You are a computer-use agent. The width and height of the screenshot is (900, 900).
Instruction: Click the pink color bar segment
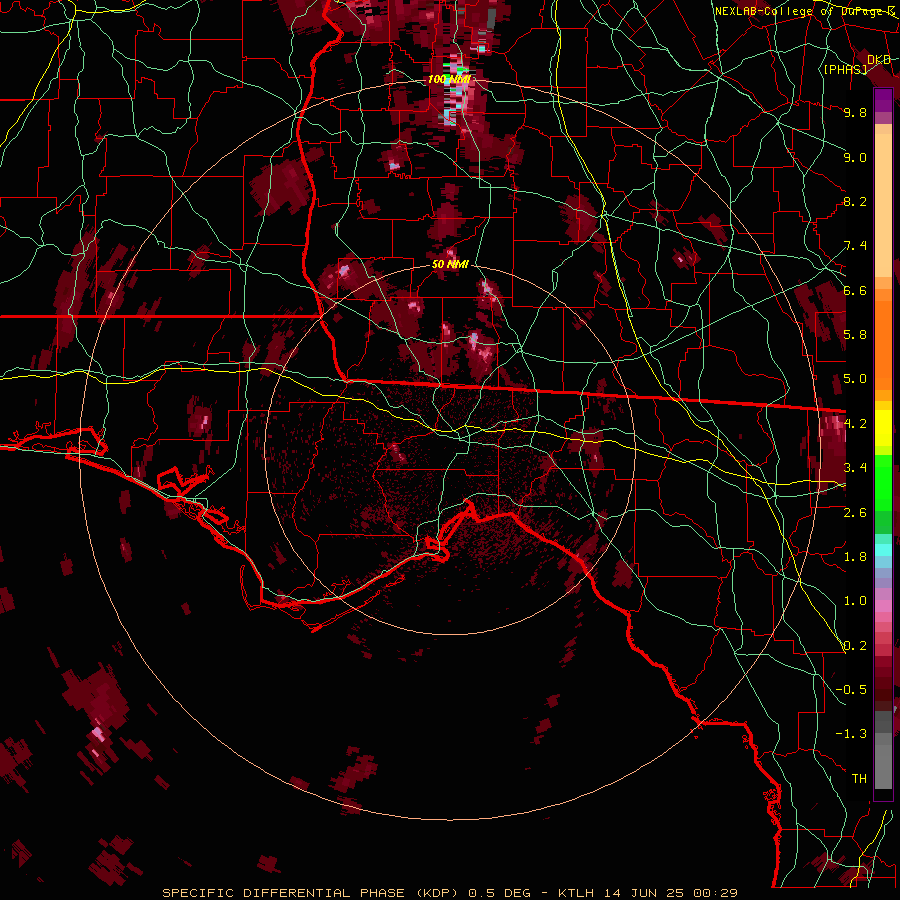coord(883,606)
